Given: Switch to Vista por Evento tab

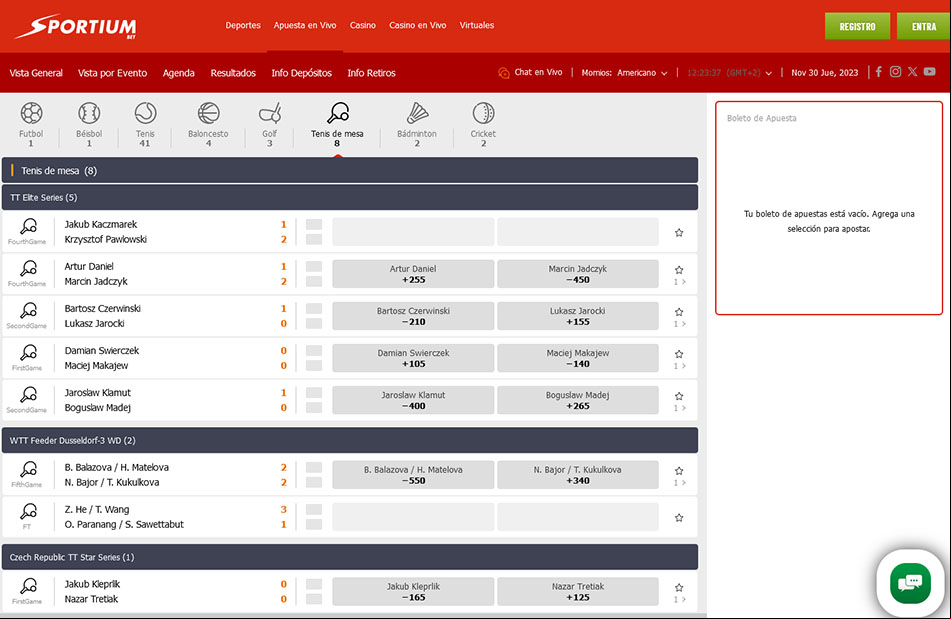Looking at the screenshot, I should [x=112, y=73].
